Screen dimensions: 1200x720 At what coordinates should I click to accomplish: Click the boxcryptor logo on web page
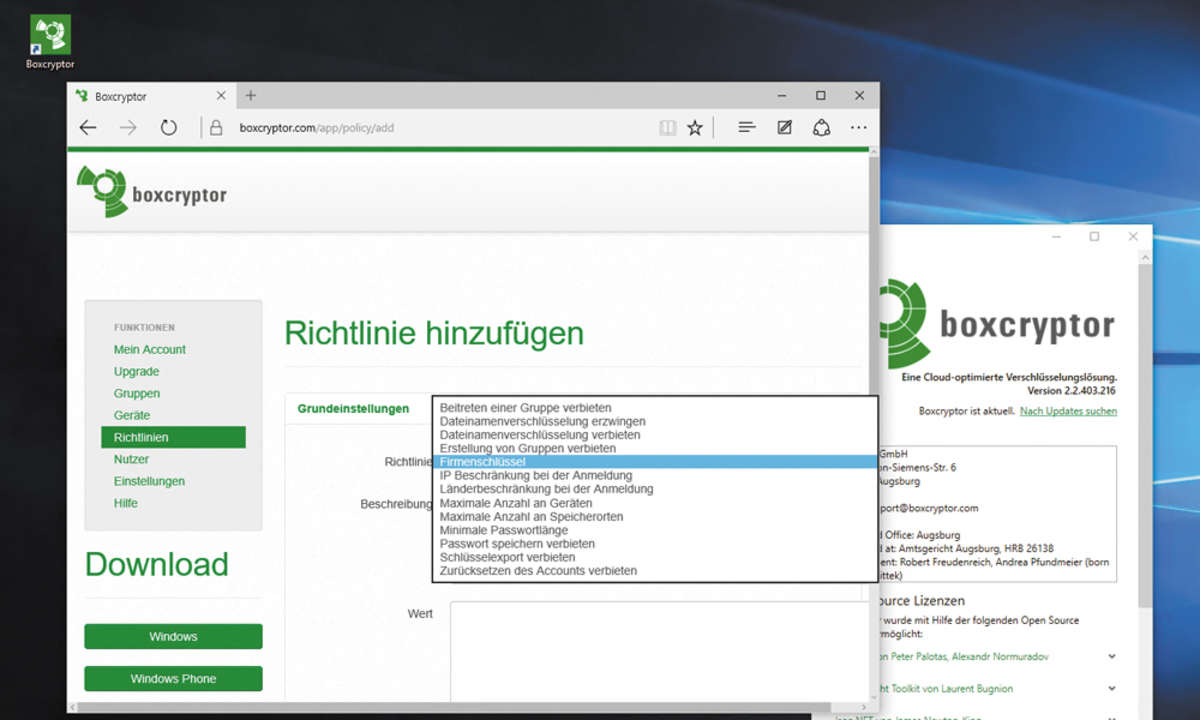click(x=152, y=192)
